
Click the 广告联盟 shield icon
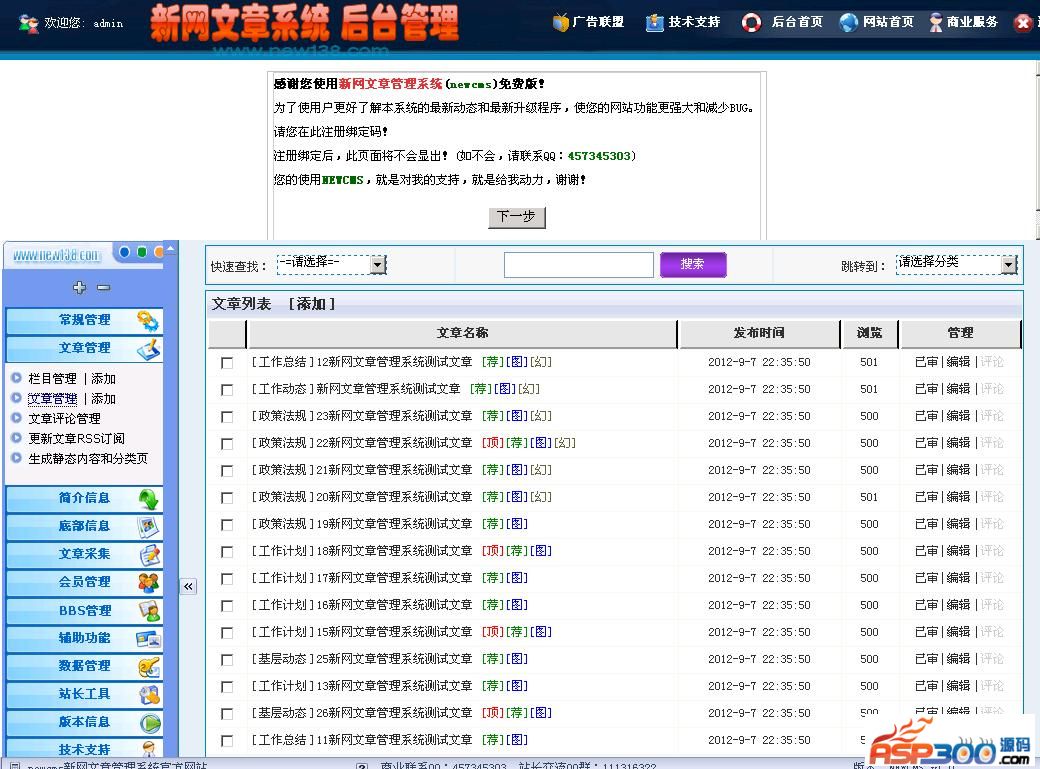tap(561, 22)
